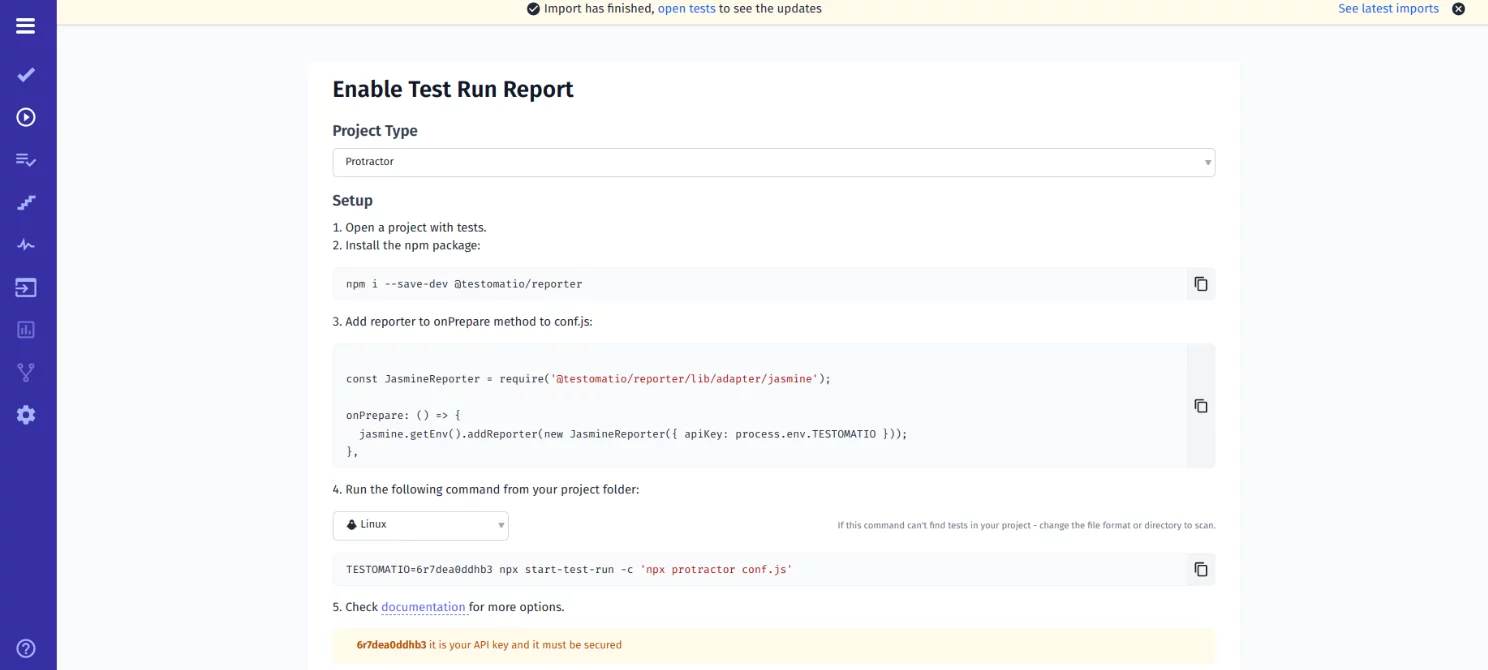Open the Tests section from the sidebar
The height and width of the screenshot is (670, 1488).
click(x=26, y=74)
